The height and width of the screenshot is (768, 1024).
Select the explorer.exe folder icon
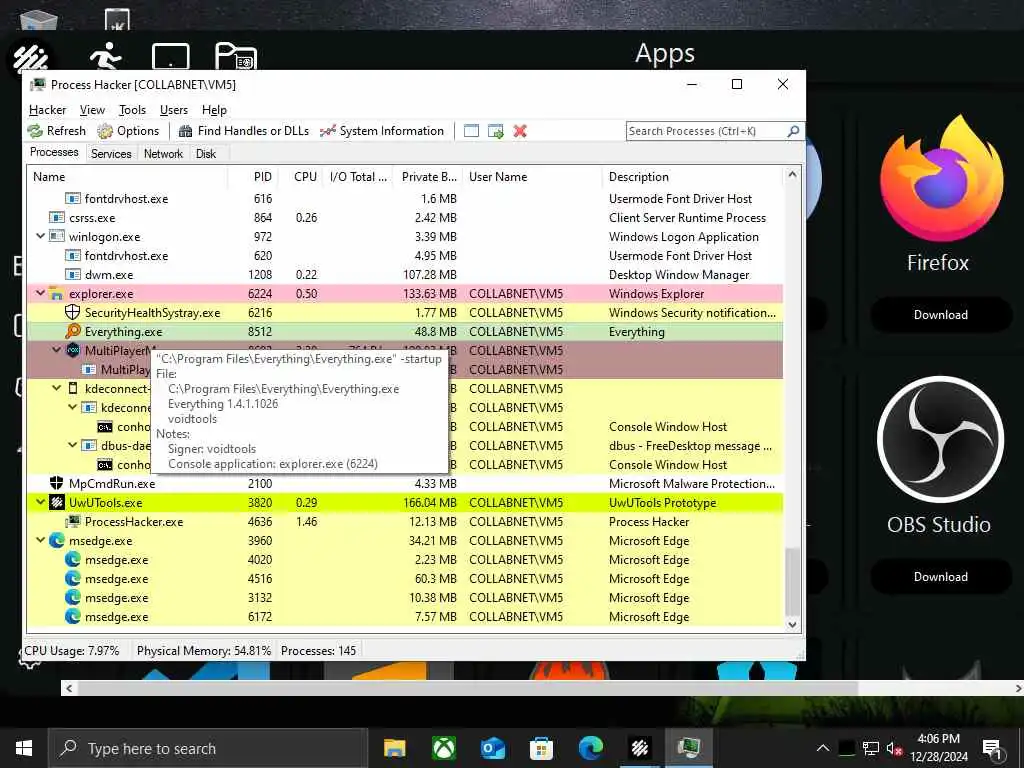point(57,294)
